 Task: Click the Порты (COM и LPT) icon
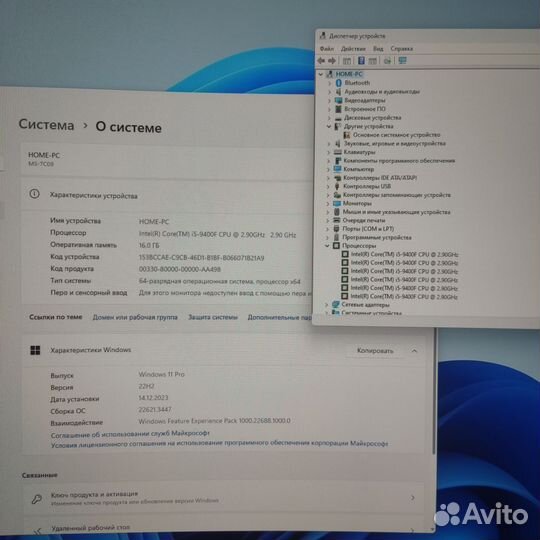[337, 229]
